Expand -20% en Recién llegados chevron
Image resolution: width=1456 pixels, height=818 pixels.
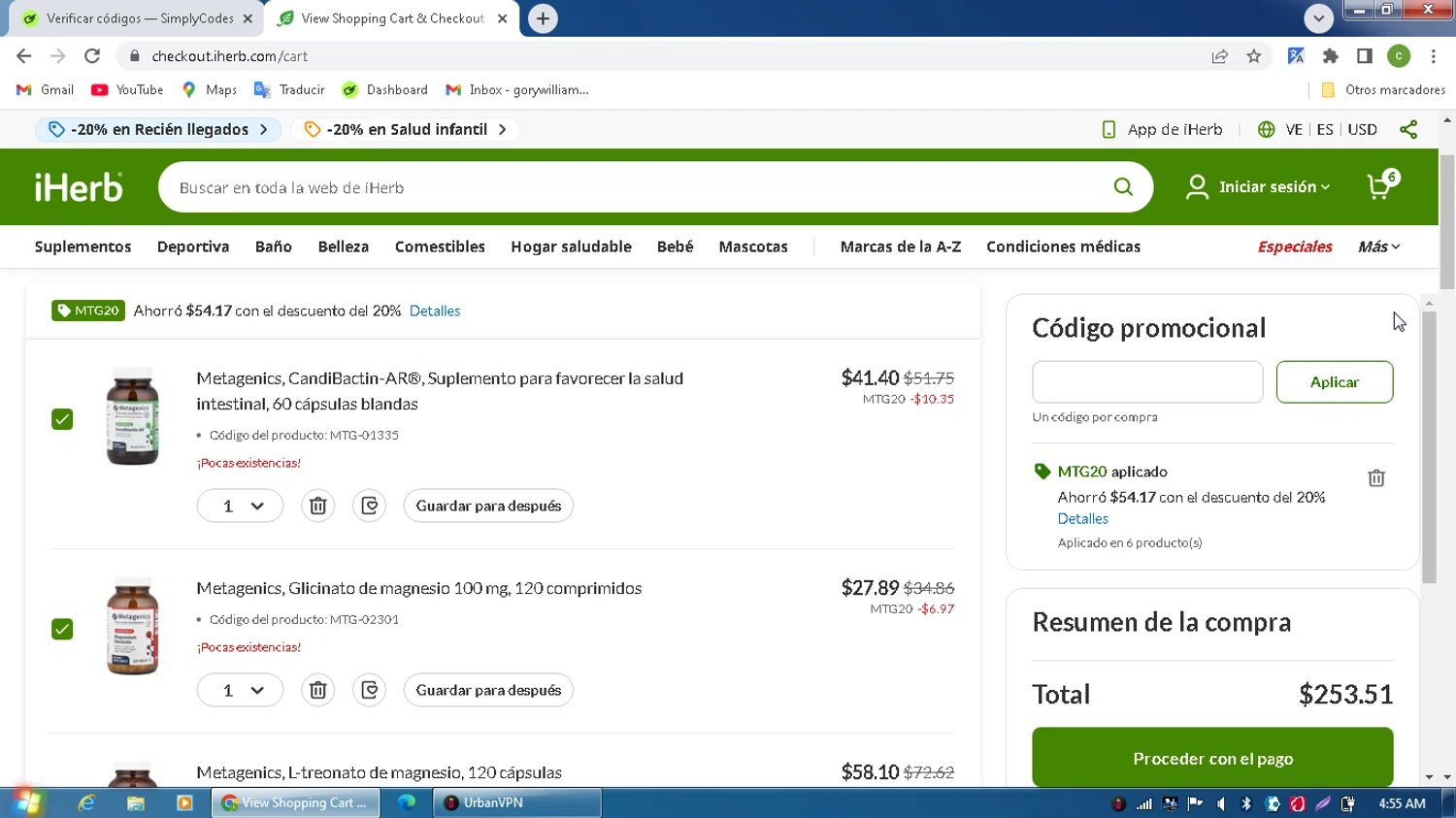(x=264, y=129)
